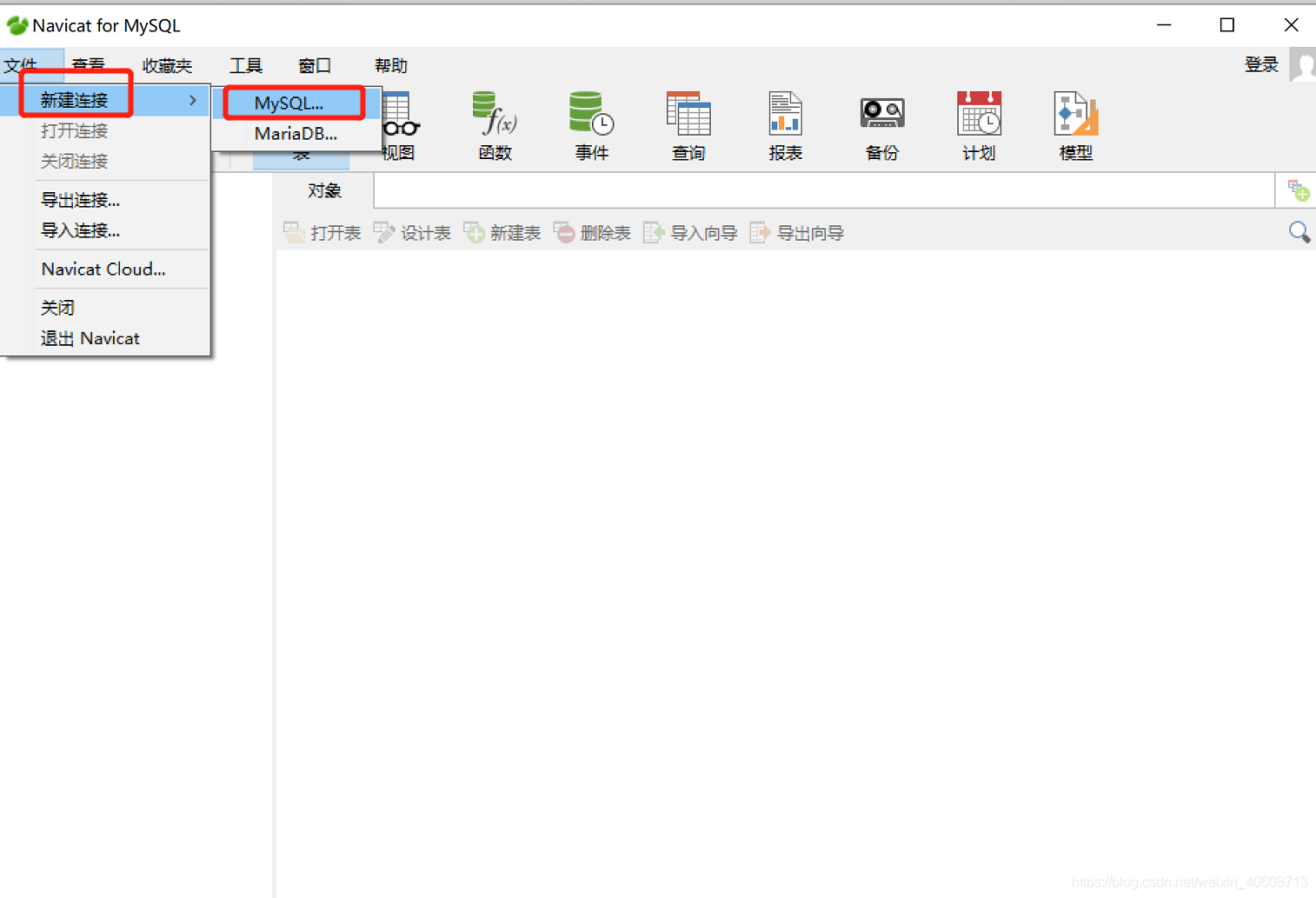Click the 新建表 (New Table) toolbar item
Viewport: 1316px width, 898px height.
(x=502, y=232)
